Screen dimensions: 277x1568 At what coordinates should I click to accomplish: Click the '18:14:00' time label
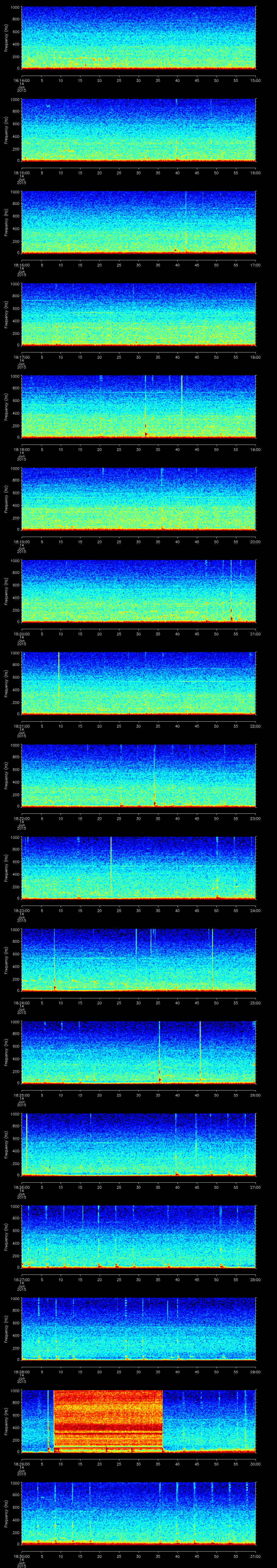click(x=21, y=80)
